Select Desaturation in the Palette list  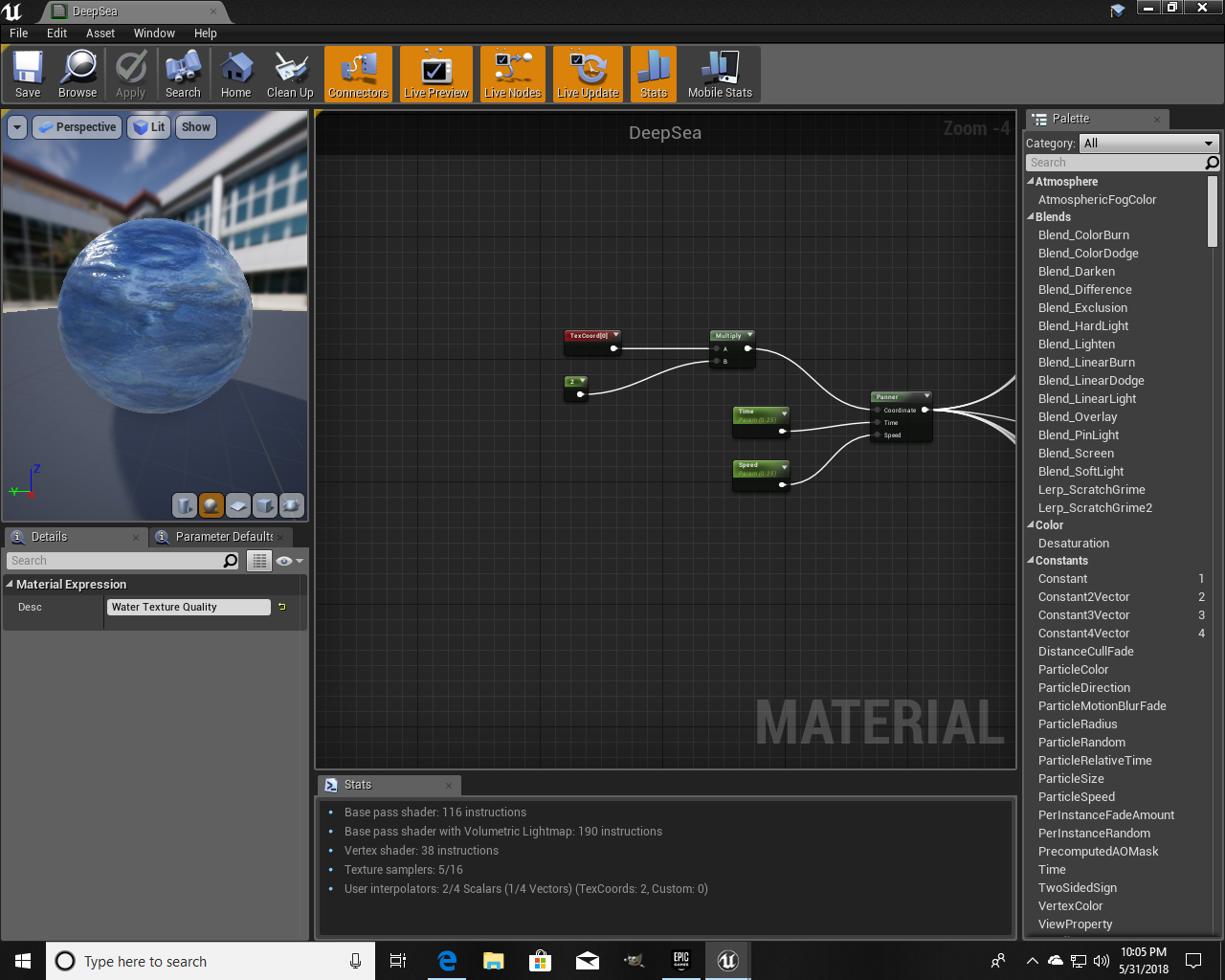coord(1074,544)
